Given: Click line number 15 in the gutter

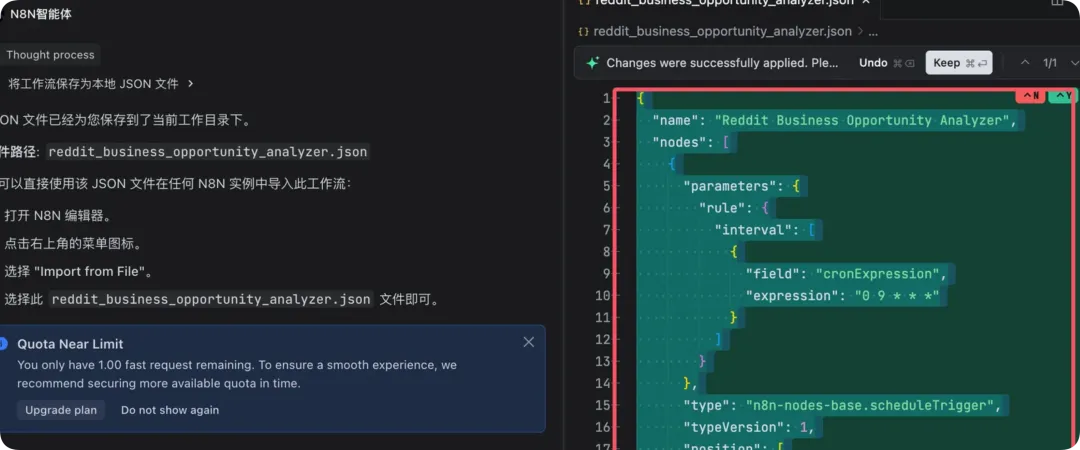Looking at the screenshot, I should [x=603, y=405].
